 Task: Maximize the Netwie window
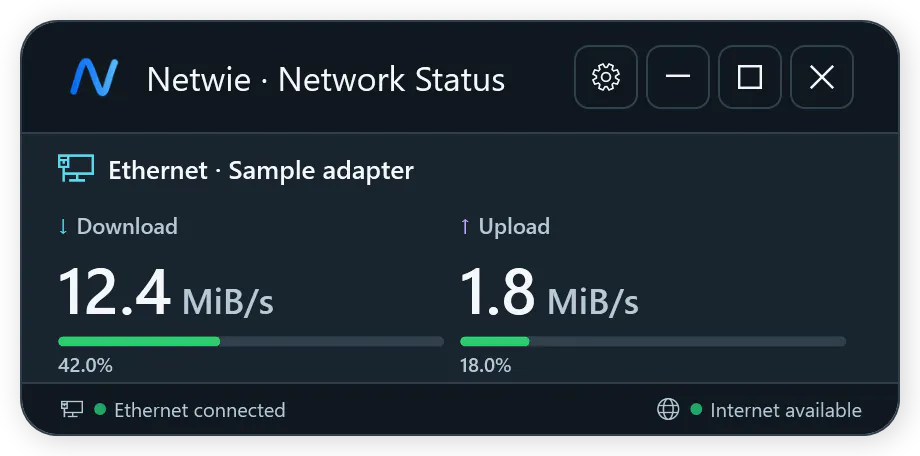click(x=750, y=77)
